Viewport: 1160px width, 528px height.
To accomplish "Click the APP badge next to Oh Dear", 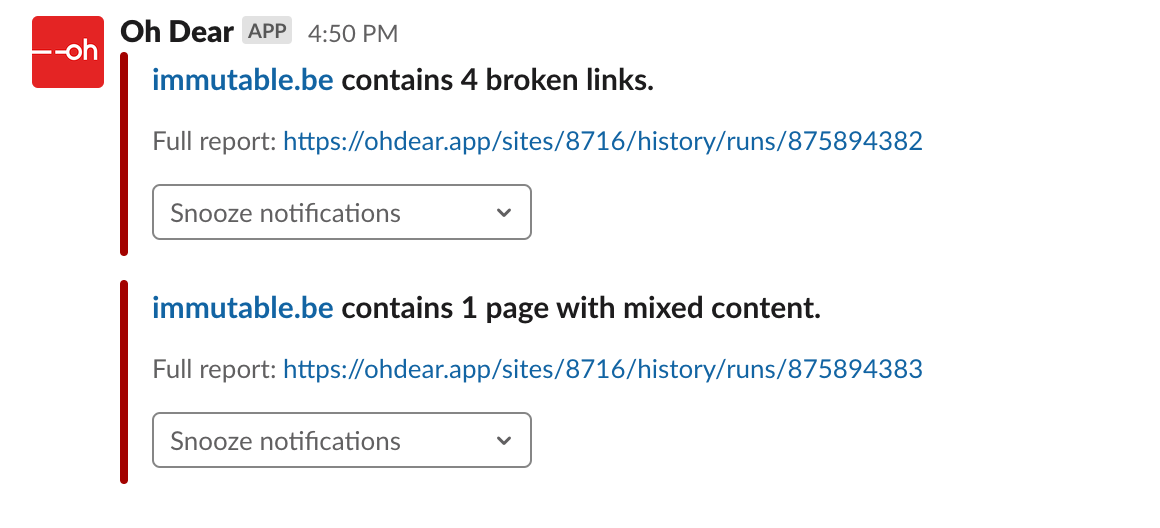I will pos(267,31).
